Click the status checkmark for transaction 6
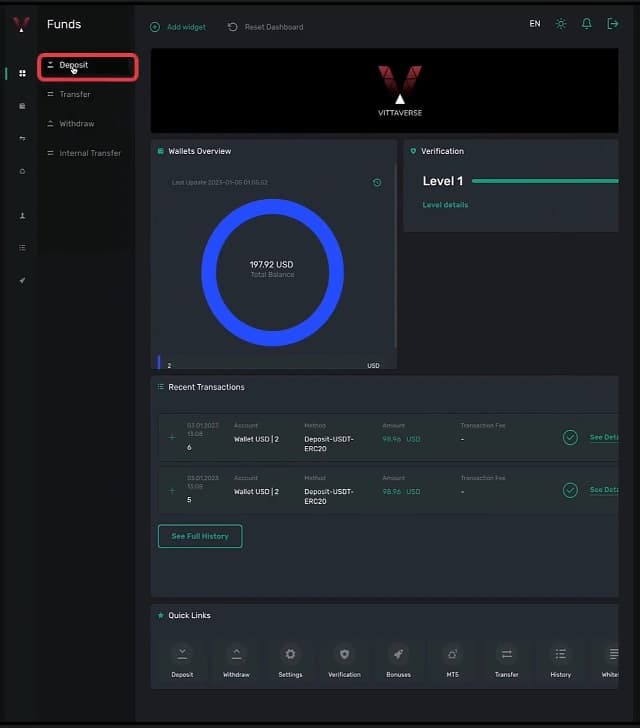Screen dimensions: 640x728 pos(570,437)
